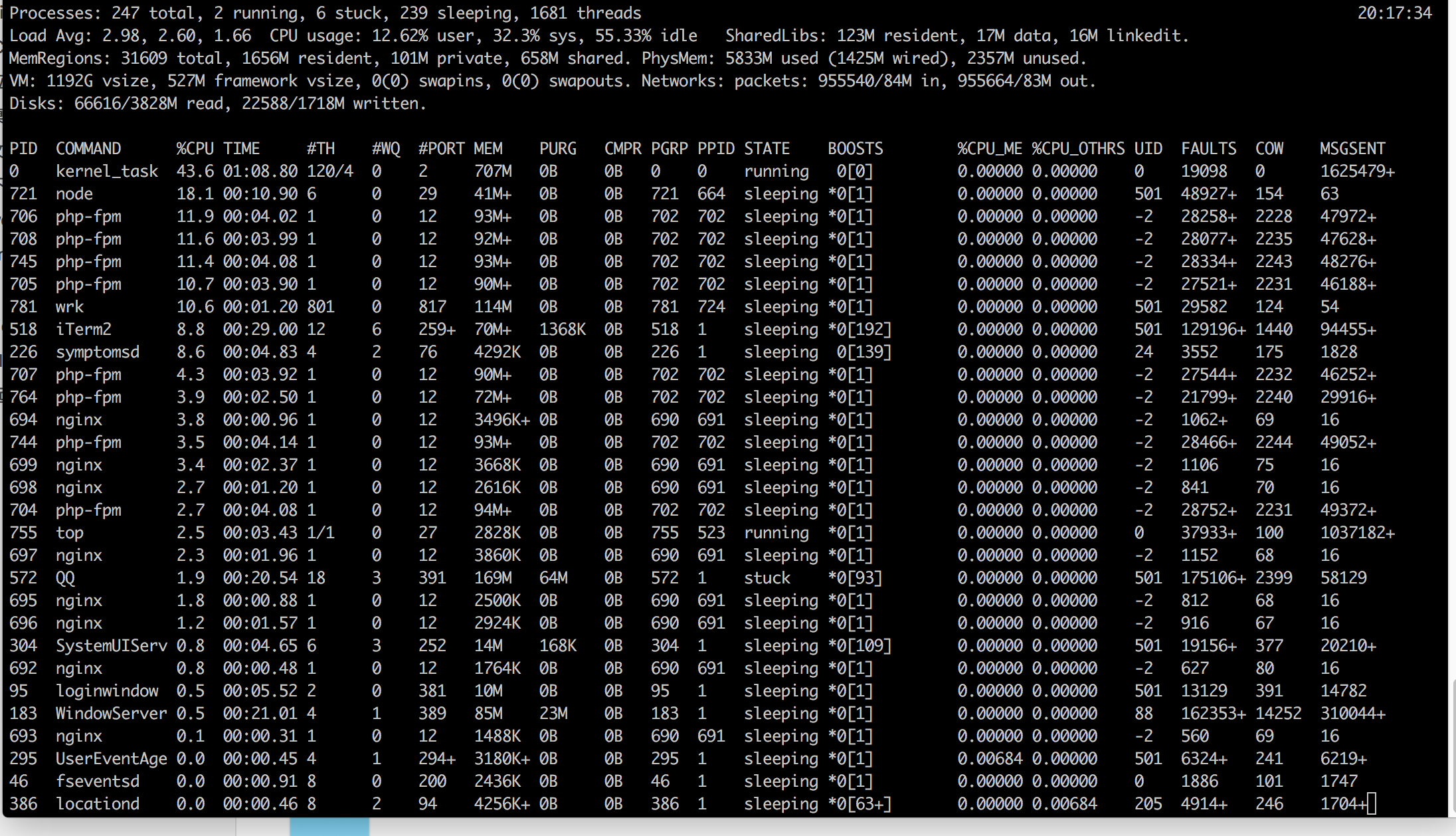Click the locationd process name
1456x836 pixels.
click(x=98, y=804)
